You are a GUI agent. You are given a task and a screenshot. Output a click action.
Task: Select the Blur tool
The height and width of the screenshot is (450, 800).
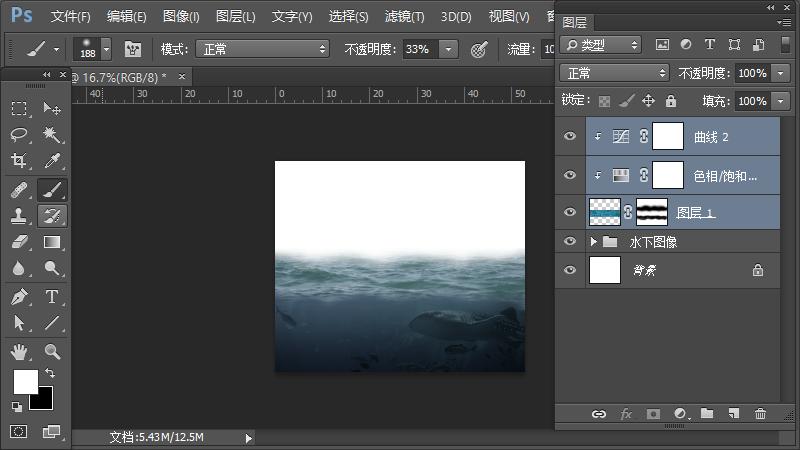pyautogui.click(x=19, y=268)
